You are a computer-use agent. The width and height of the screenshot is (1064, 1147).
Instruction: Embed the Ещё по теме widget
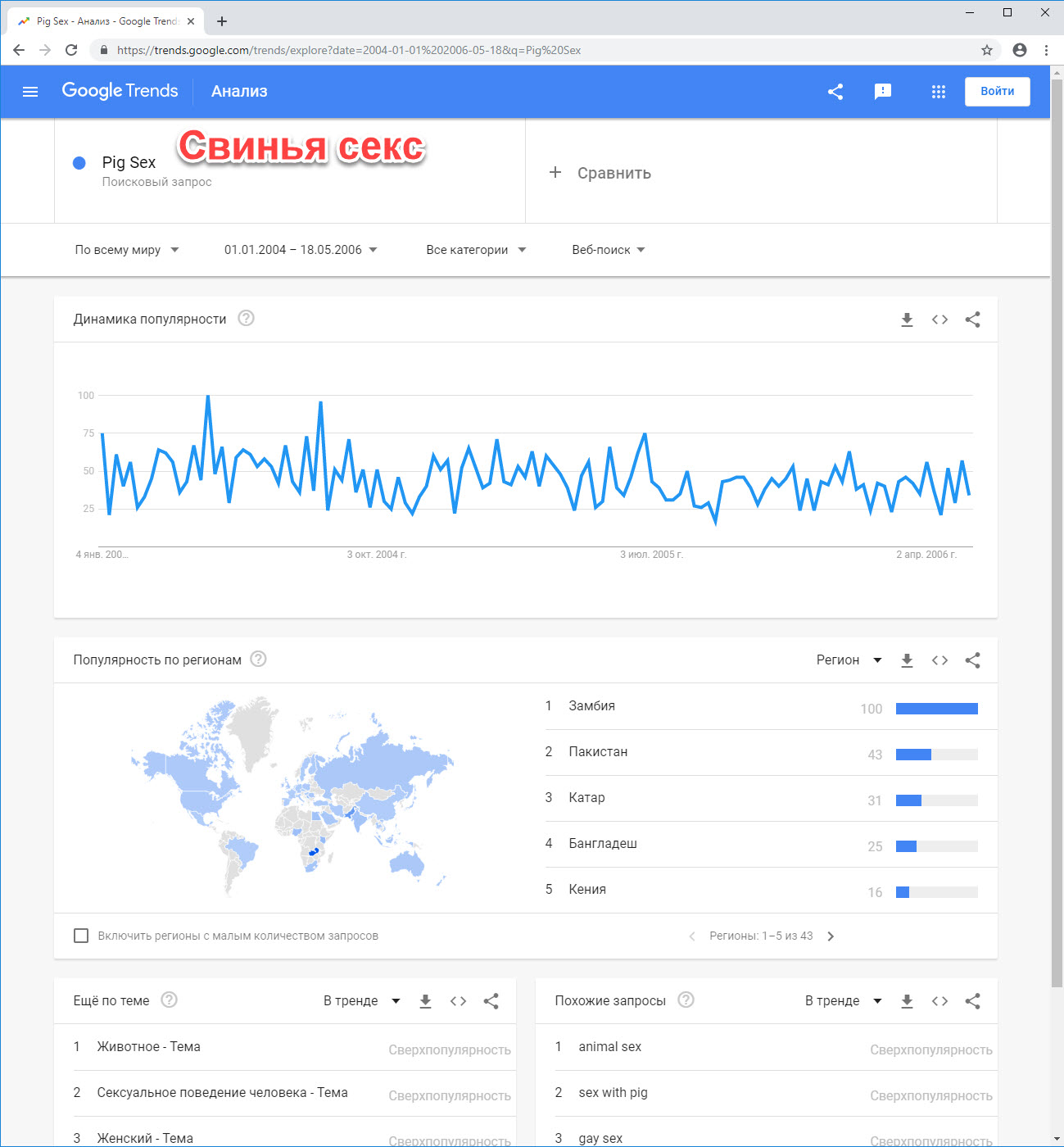tap(458, 1001)
